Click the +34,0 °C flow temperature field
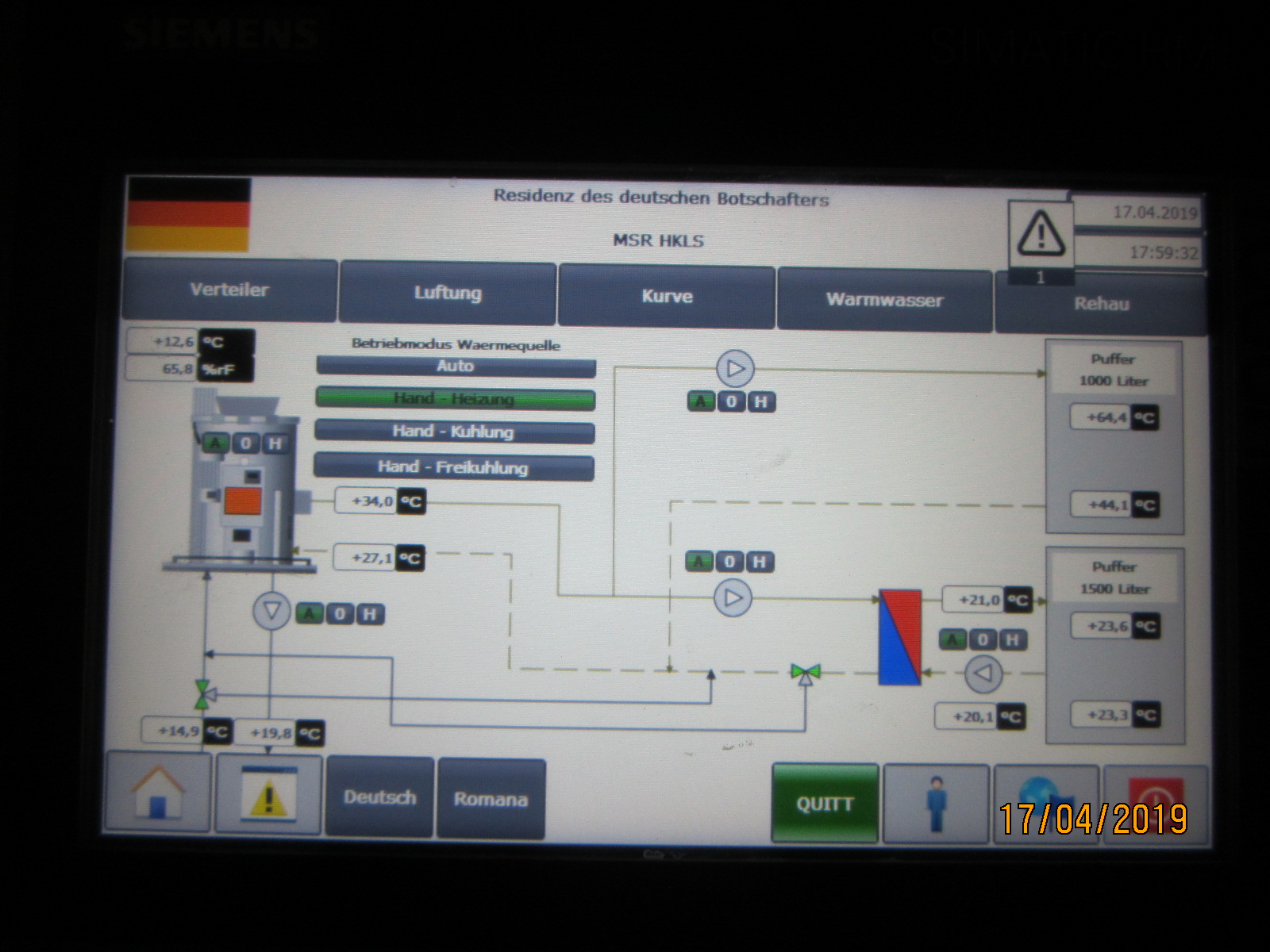 pyautogui.click(x=366, y=501)
